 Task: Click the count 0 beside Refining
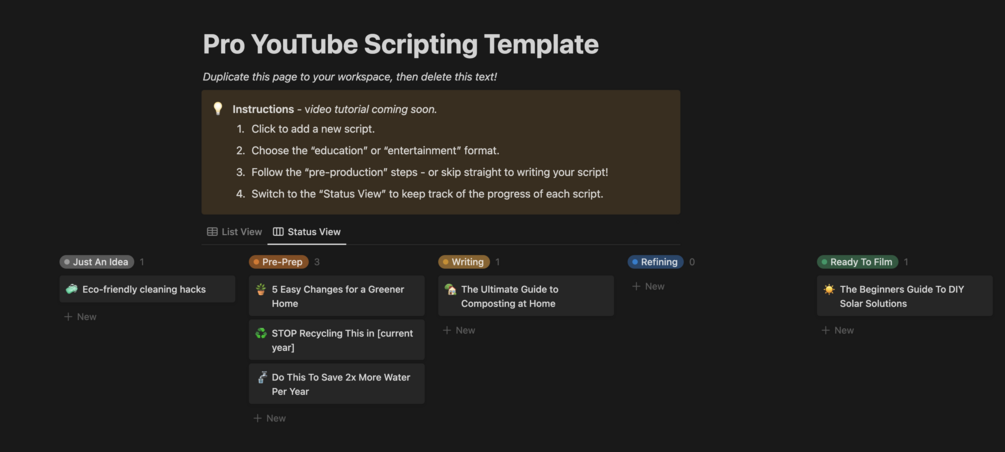(x=692, y=262)
